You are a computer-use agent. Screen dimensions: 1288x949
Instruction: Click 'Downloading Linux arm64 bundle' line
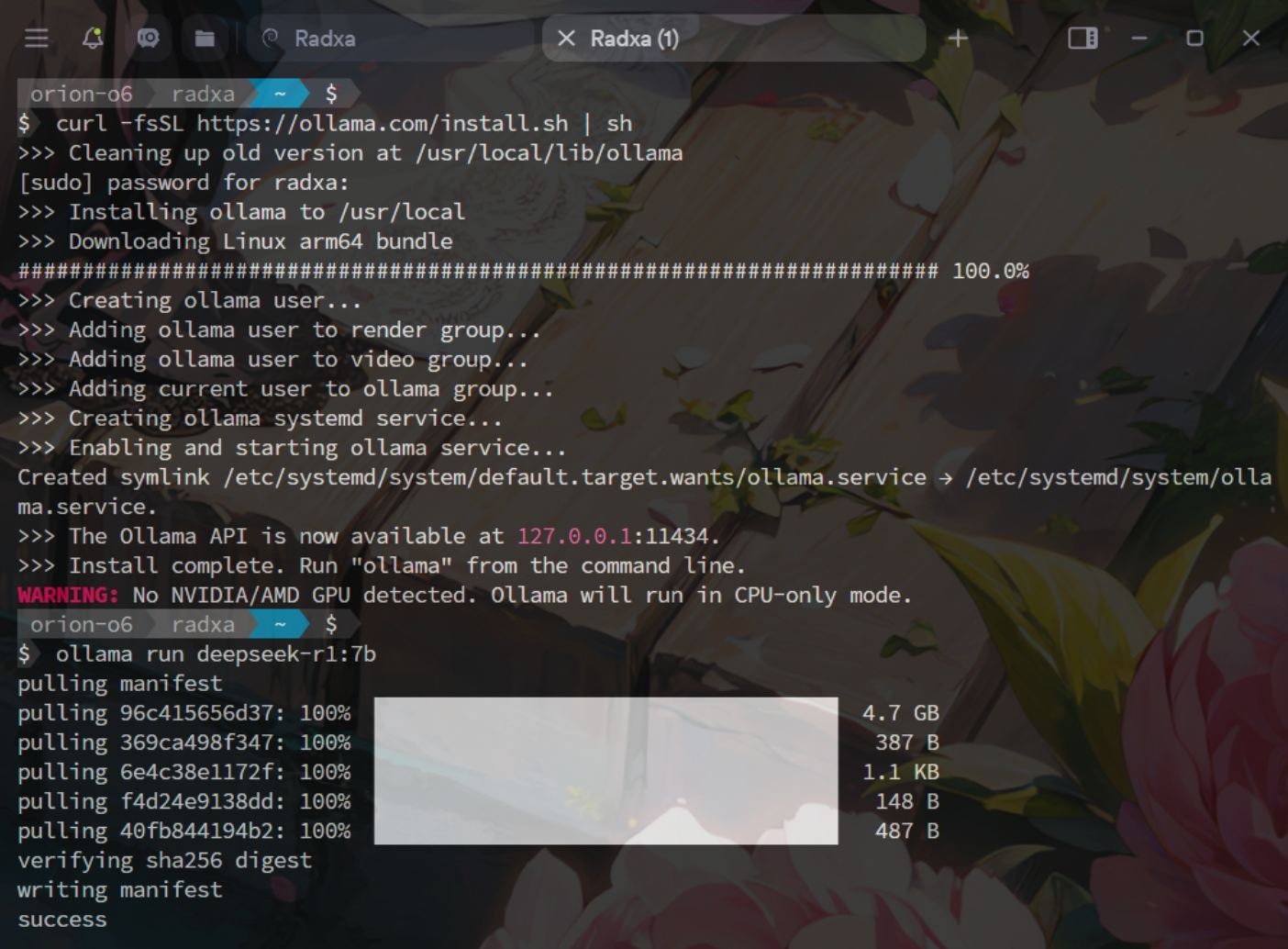pos(236,241)
